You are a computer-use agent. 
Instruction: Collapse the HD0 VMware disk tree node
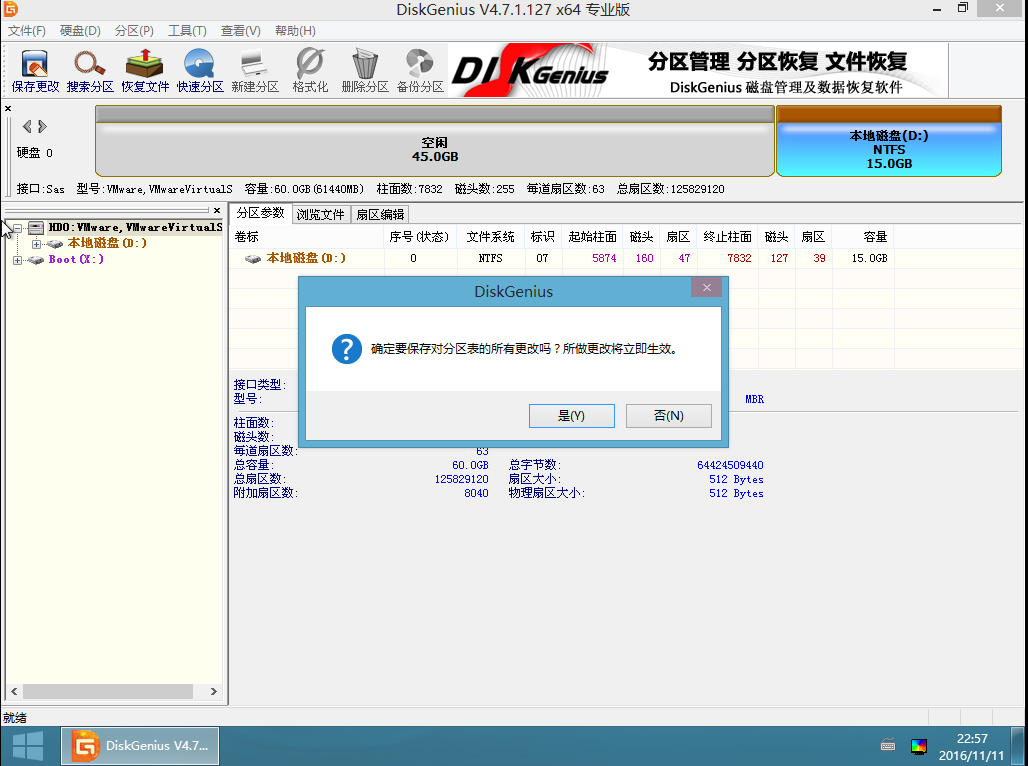tap(18, 228)
